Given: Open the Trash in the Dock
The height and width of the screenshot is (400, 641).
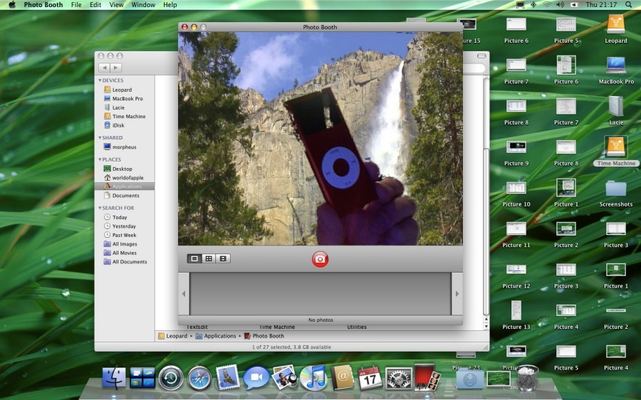Looking at the screenshot, I should 527,378.
